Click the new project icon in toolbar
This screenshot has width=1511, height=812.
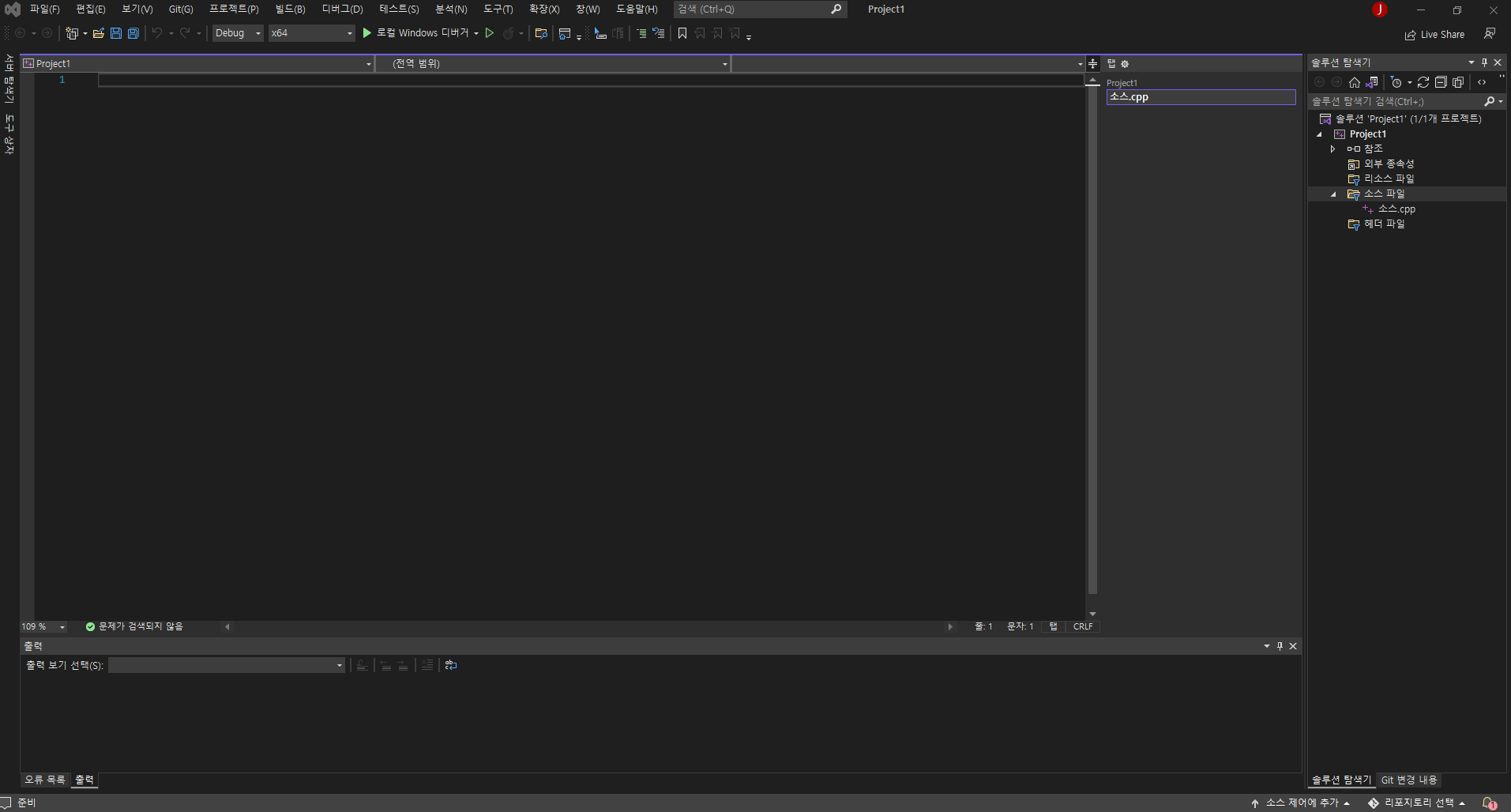(72, 33)
